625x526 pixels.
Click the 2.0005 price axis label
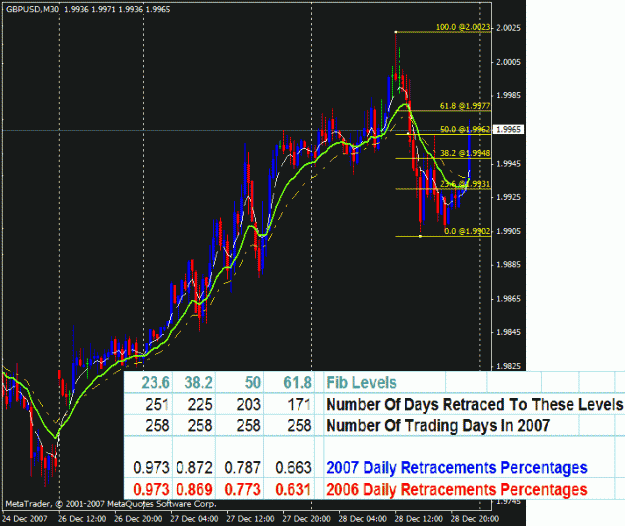point(508,62)
